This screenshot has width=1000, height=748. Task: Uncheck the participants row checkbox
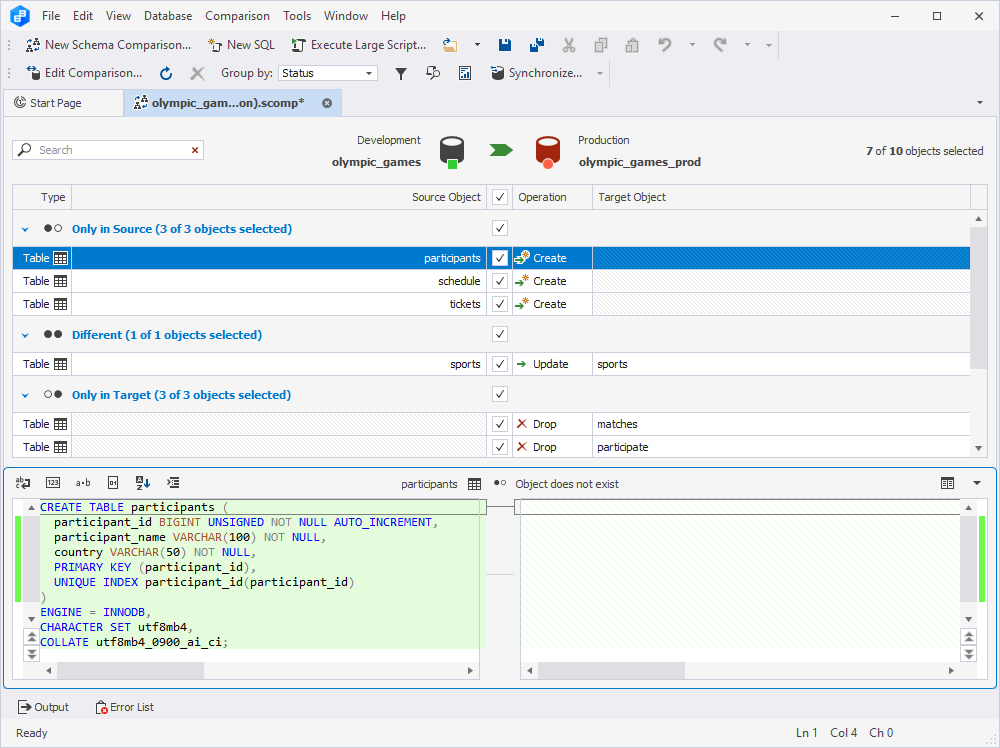click(x=500, y=258)
